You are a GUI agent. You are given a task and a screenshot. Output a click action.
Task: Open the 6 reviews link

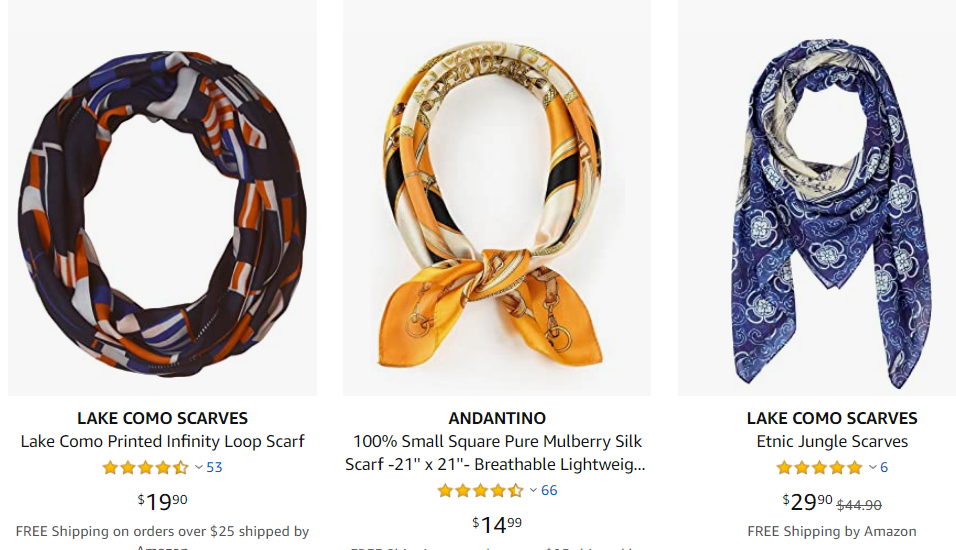(883, 468)
